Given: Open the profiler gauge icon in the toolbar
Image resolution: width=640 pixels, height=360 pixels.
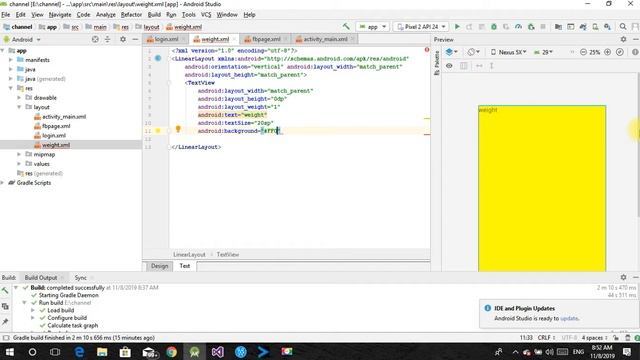Looking at the screenshot, I should 518,27.
